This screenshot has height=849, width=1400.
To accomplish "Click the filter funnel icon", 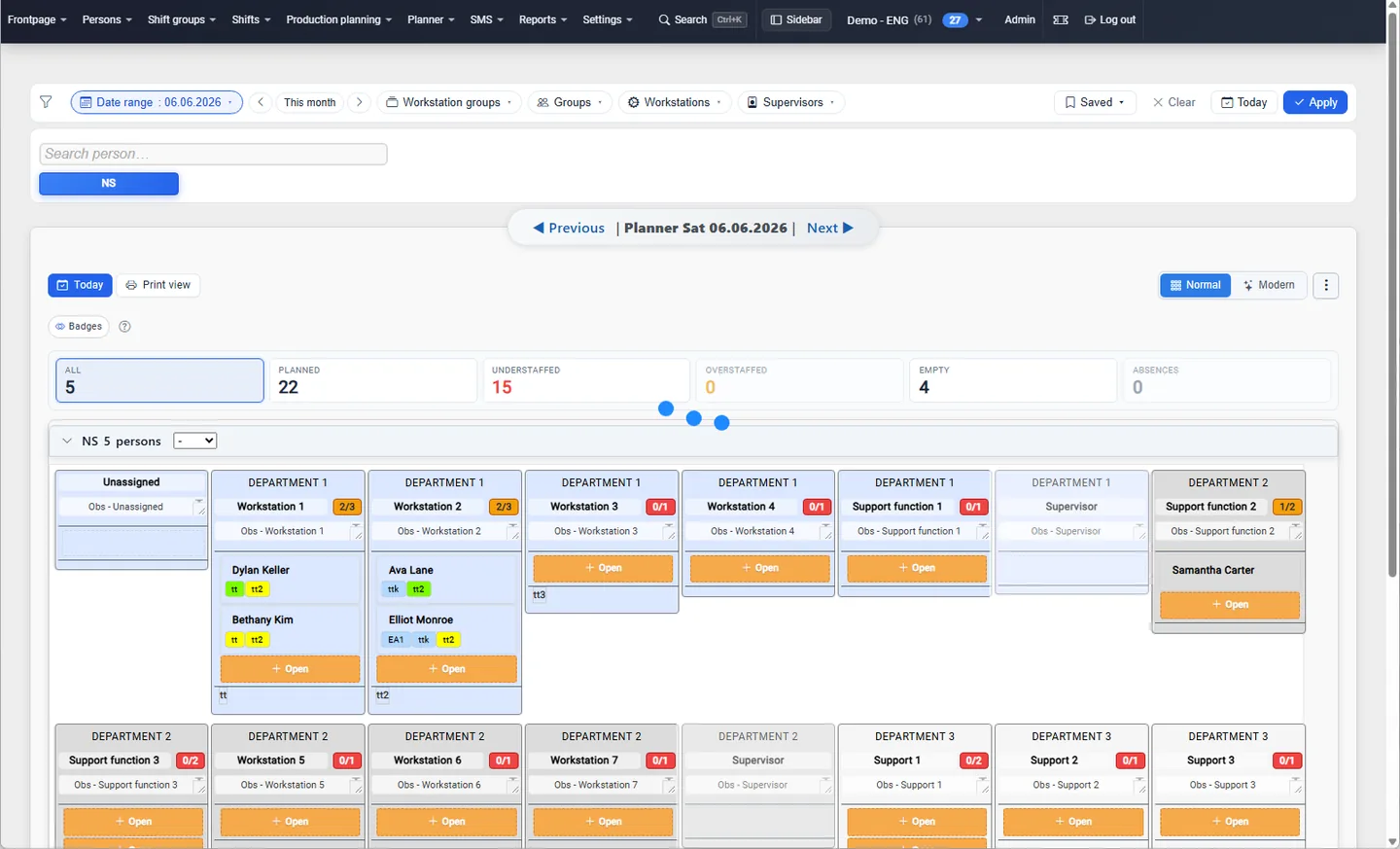I will (x=46, y=102).
